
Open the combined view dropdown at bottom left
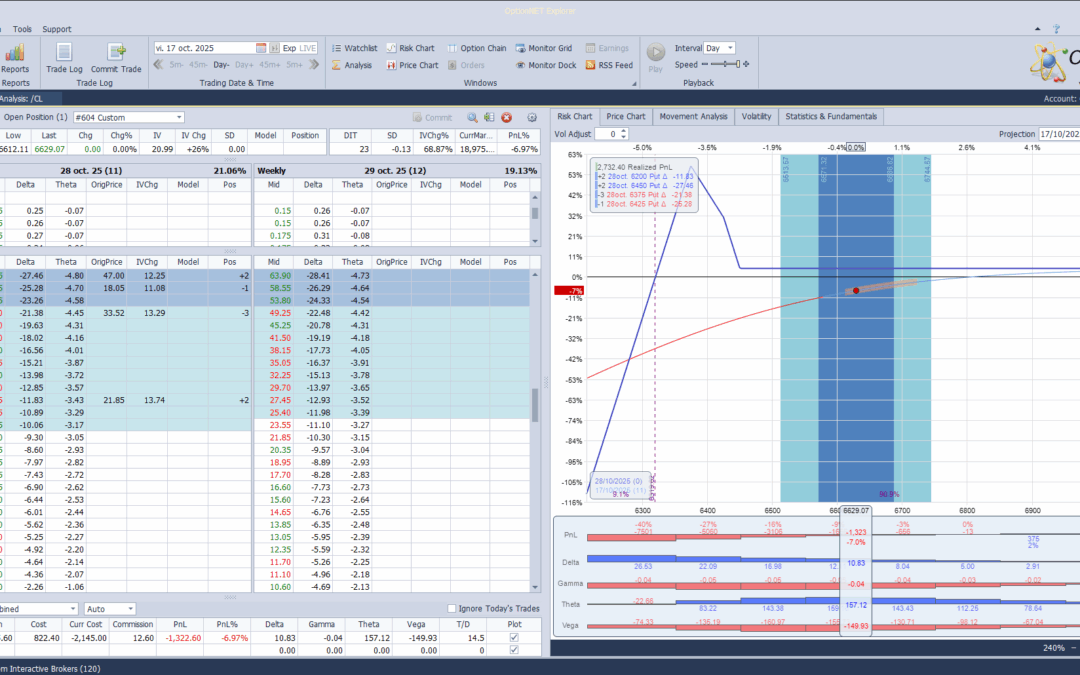pyautogui.click(x=39, y=609)
